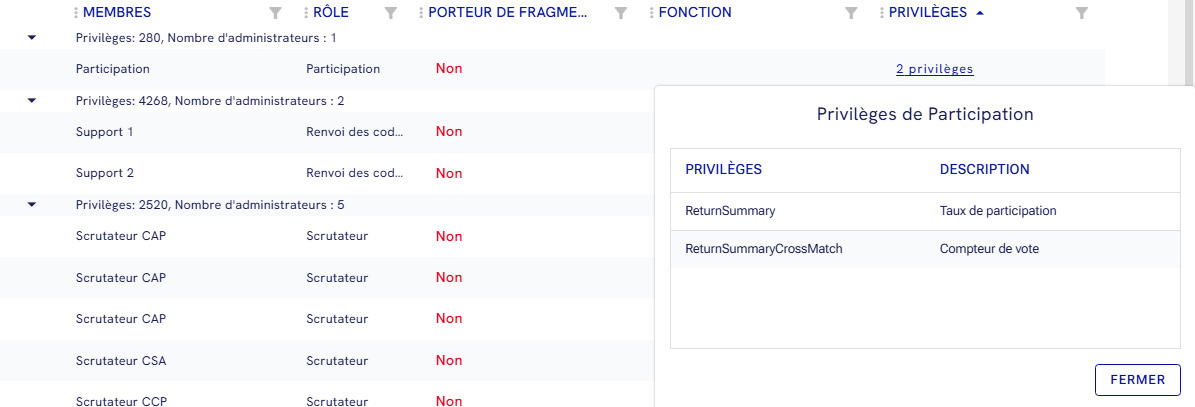Screen dimensions: 1195x407
Task: Collapse the Privilèges 4268 group
Action: point(32,100)
